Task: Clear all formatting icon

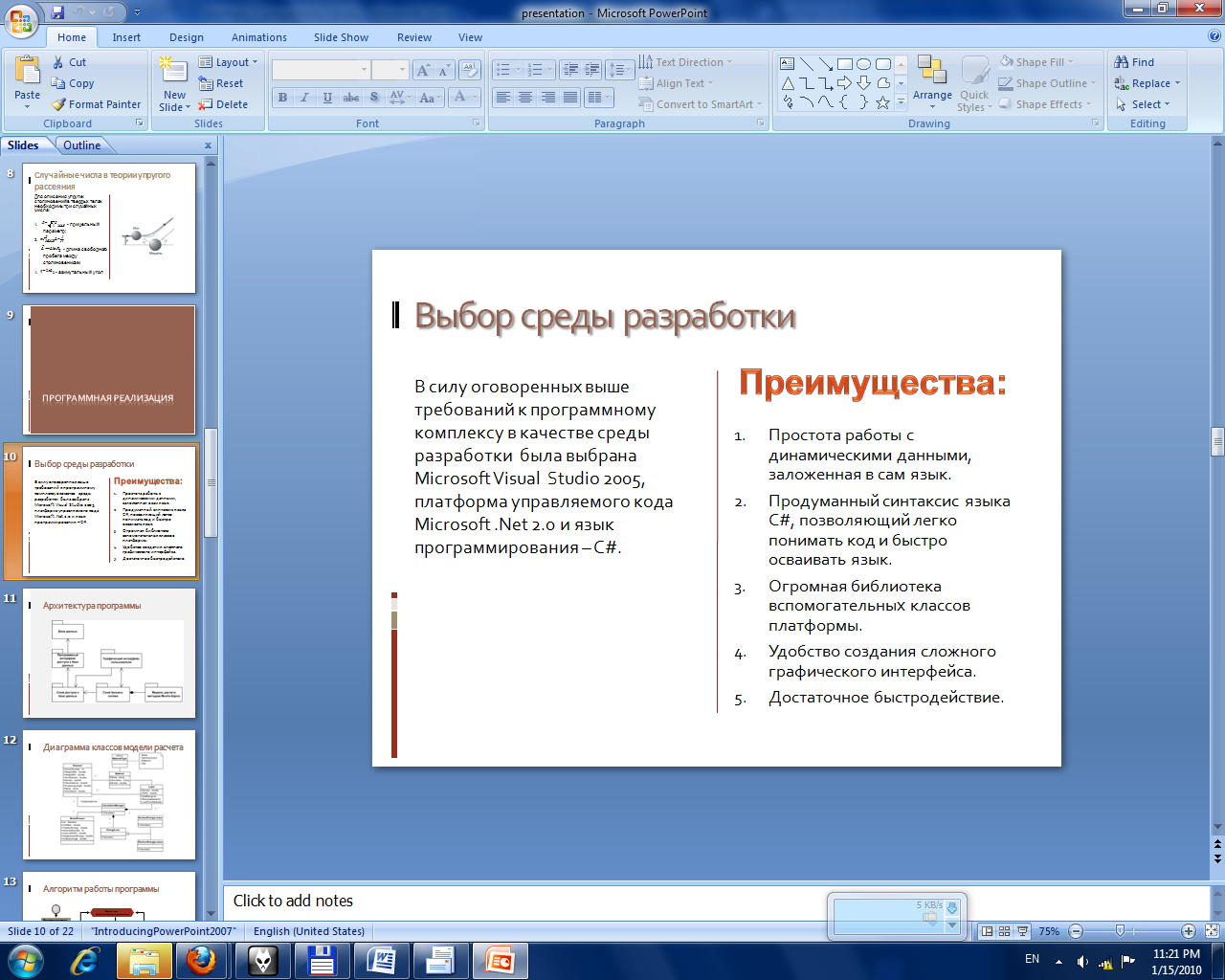Action: tap(469, 70)
